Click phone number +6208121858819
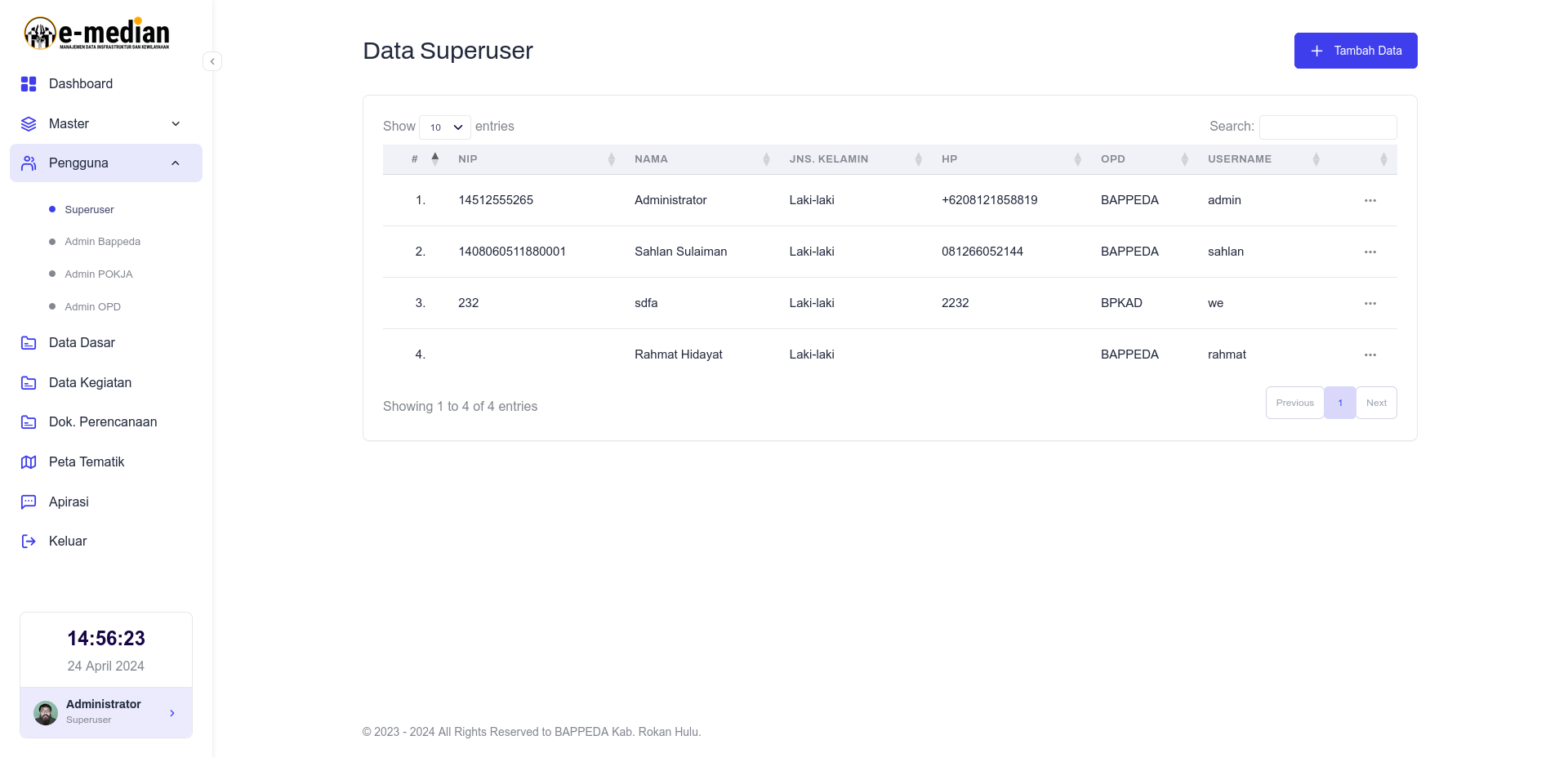This screenshot has width=1568, height=758. point(990,200)
